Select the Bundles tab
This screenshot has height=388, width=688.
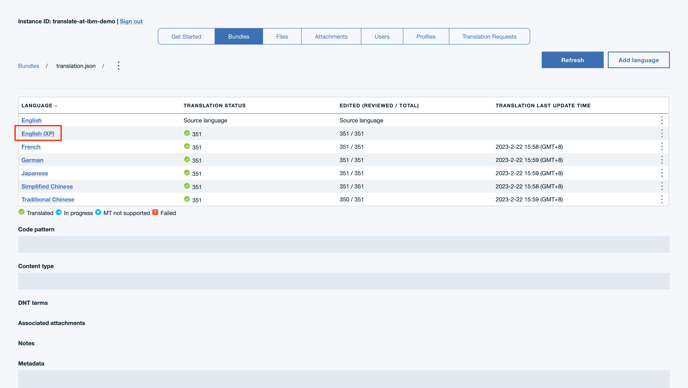[x=239, y=36]
